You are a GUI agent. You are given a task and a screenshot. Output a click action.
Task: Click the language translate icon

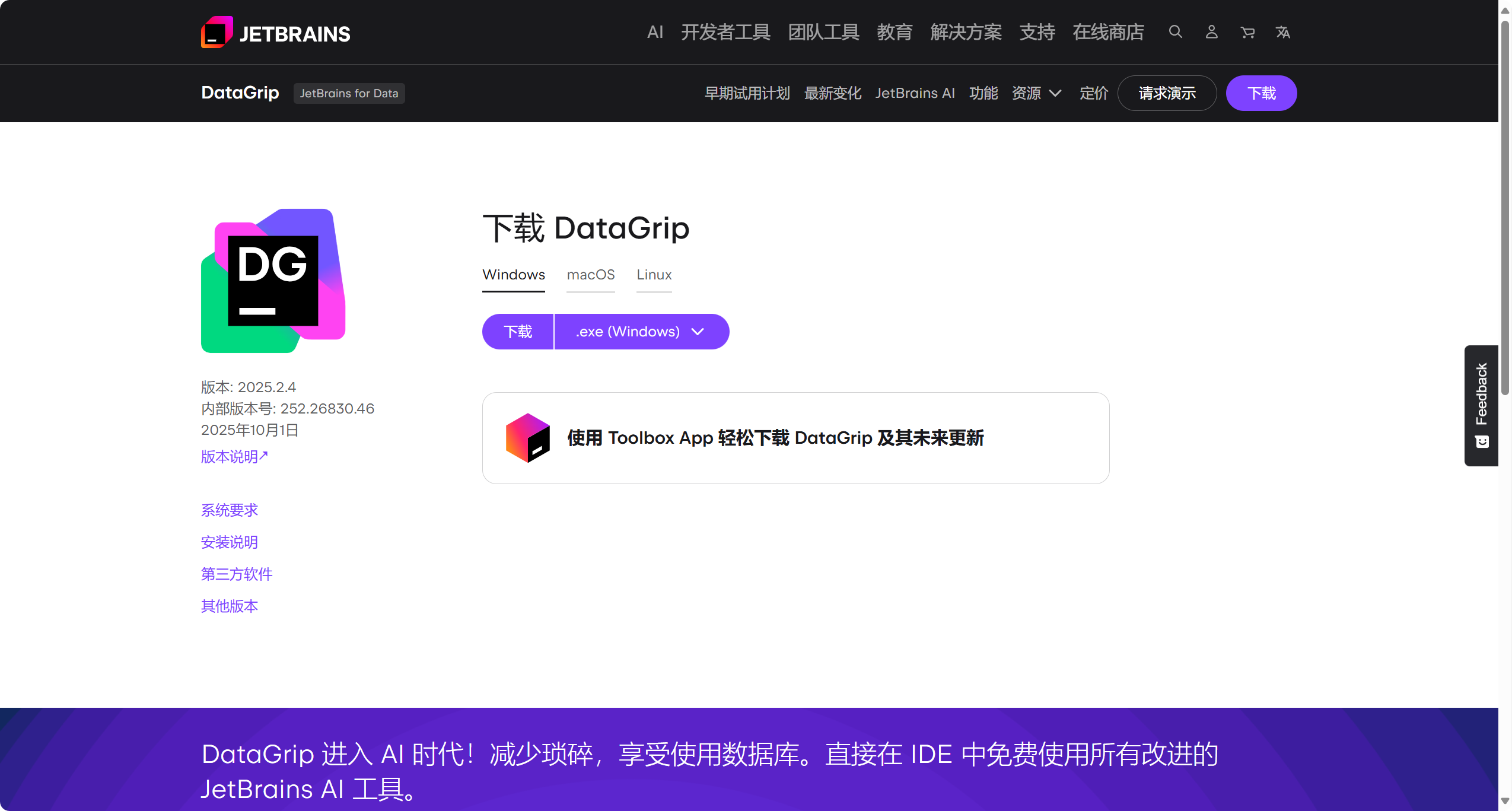1283,32
